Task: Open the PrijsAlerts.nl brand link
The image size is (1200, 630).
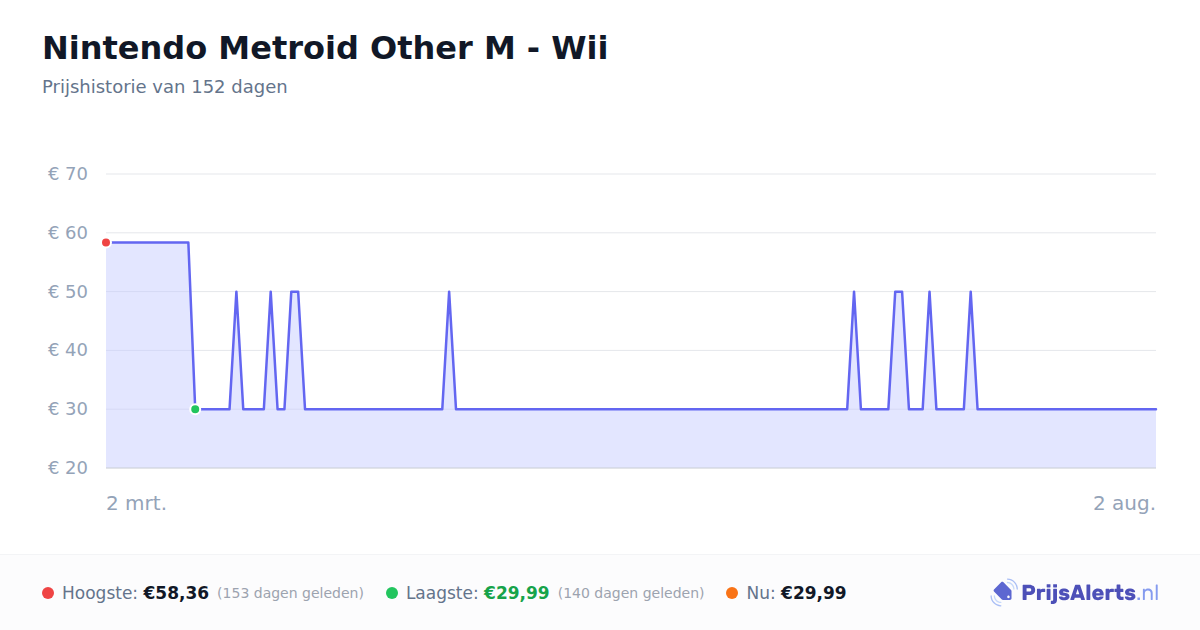Action: 1075,593
